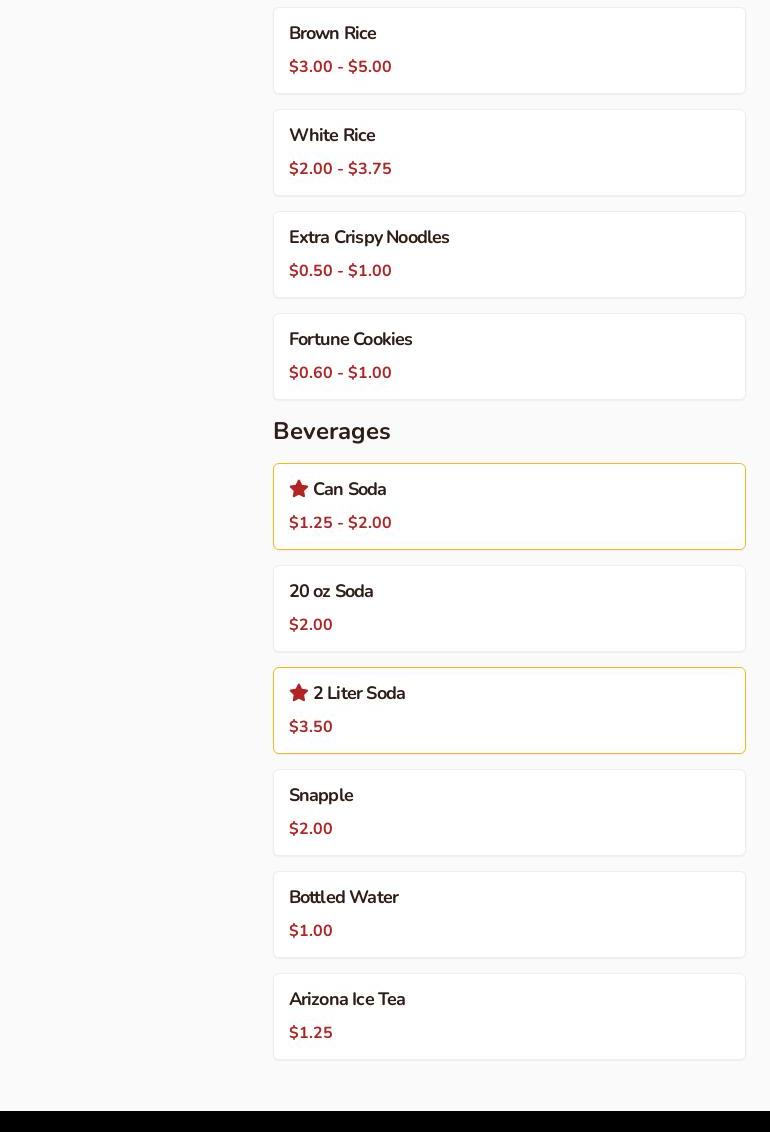Choose the Fortune Cookies menu item
Viewport: 770px width, 1132px height.
point(350,340)
